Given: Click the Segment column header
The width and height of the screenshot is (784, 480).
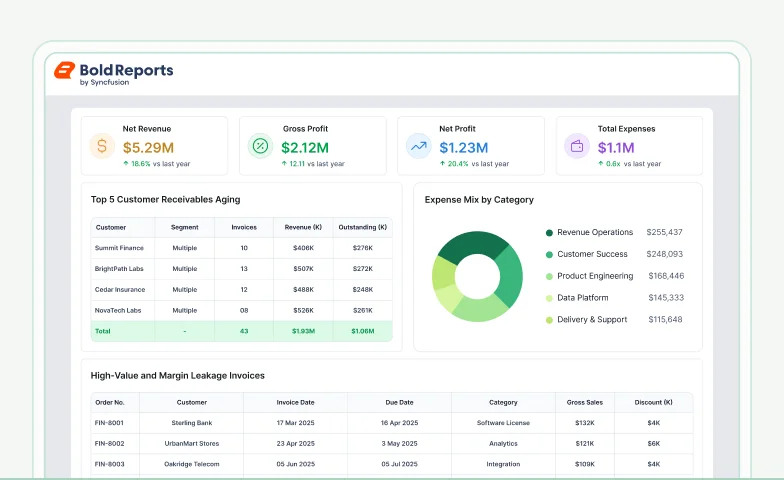Looking at the screenshot, I should [184, 227].
